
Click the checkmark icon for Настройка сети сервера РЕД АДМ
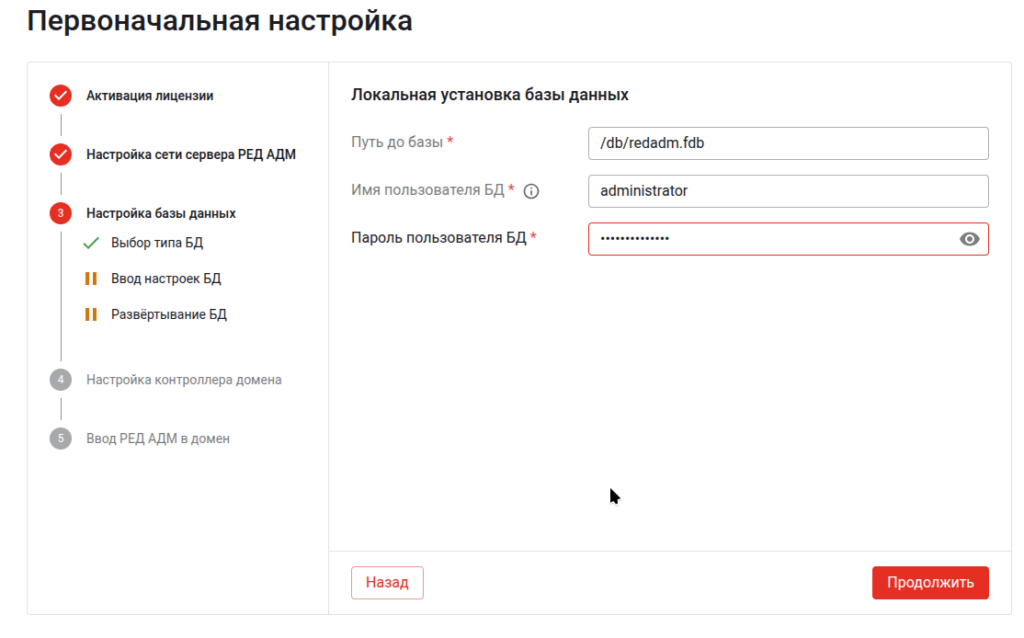point(61,155)
